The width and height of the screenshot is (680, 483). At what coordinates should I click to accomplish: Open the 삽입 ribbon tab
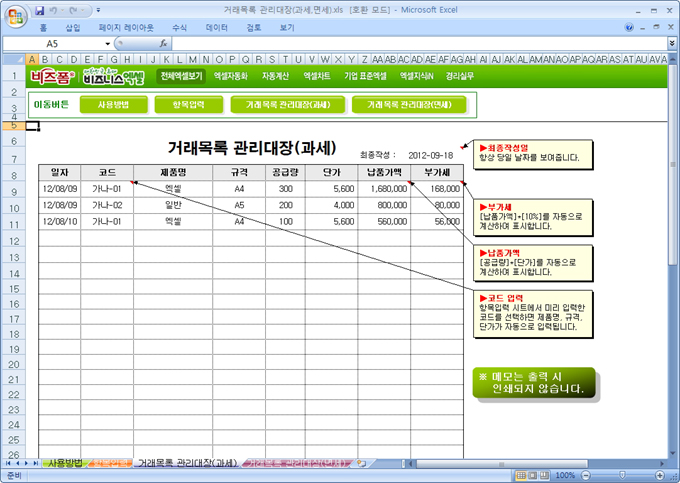point(73,28)
